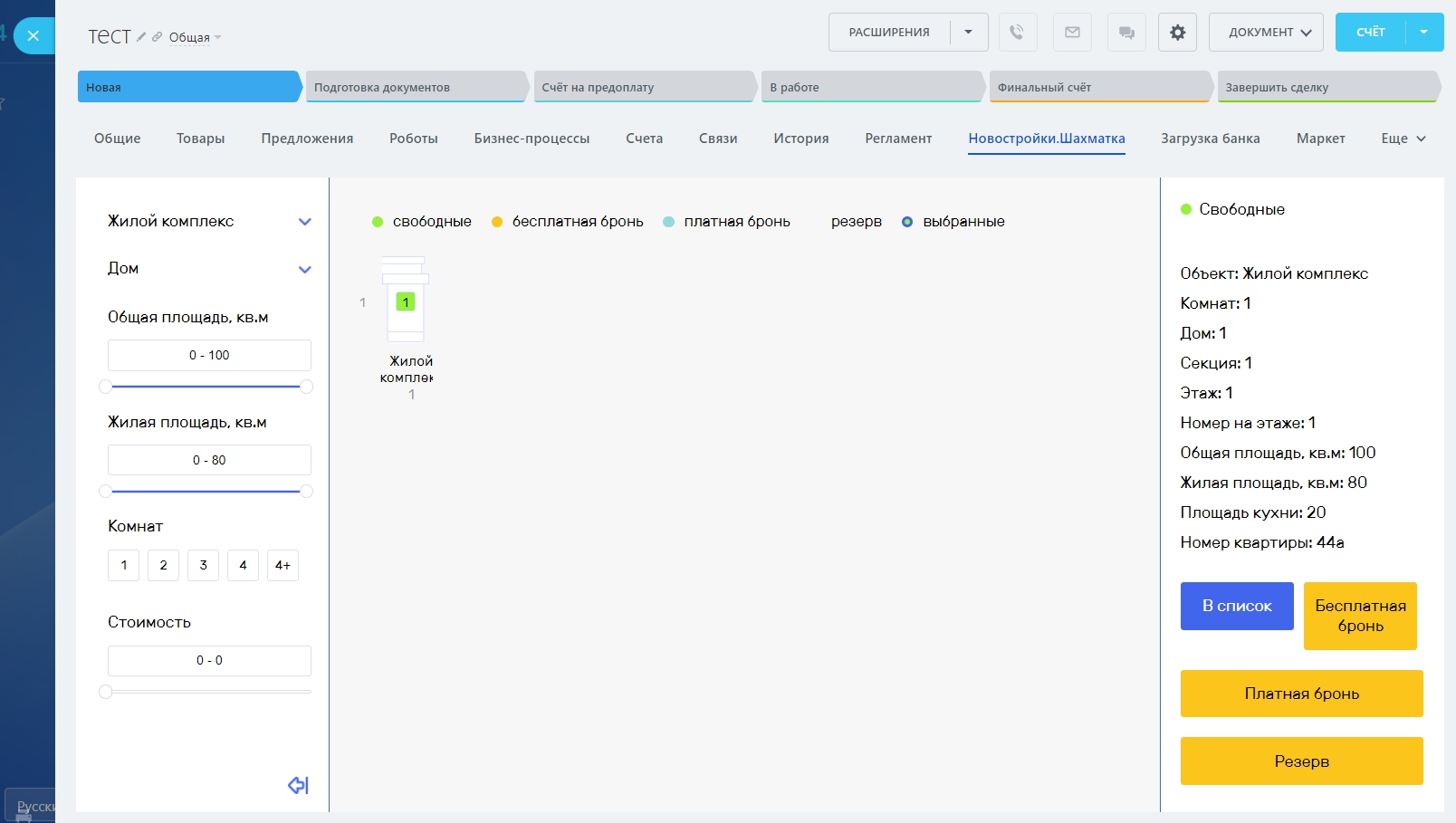This screenshot has width=1456, height=823.
Task: Click the phone call icon
Action: (x=1017, y=33)
